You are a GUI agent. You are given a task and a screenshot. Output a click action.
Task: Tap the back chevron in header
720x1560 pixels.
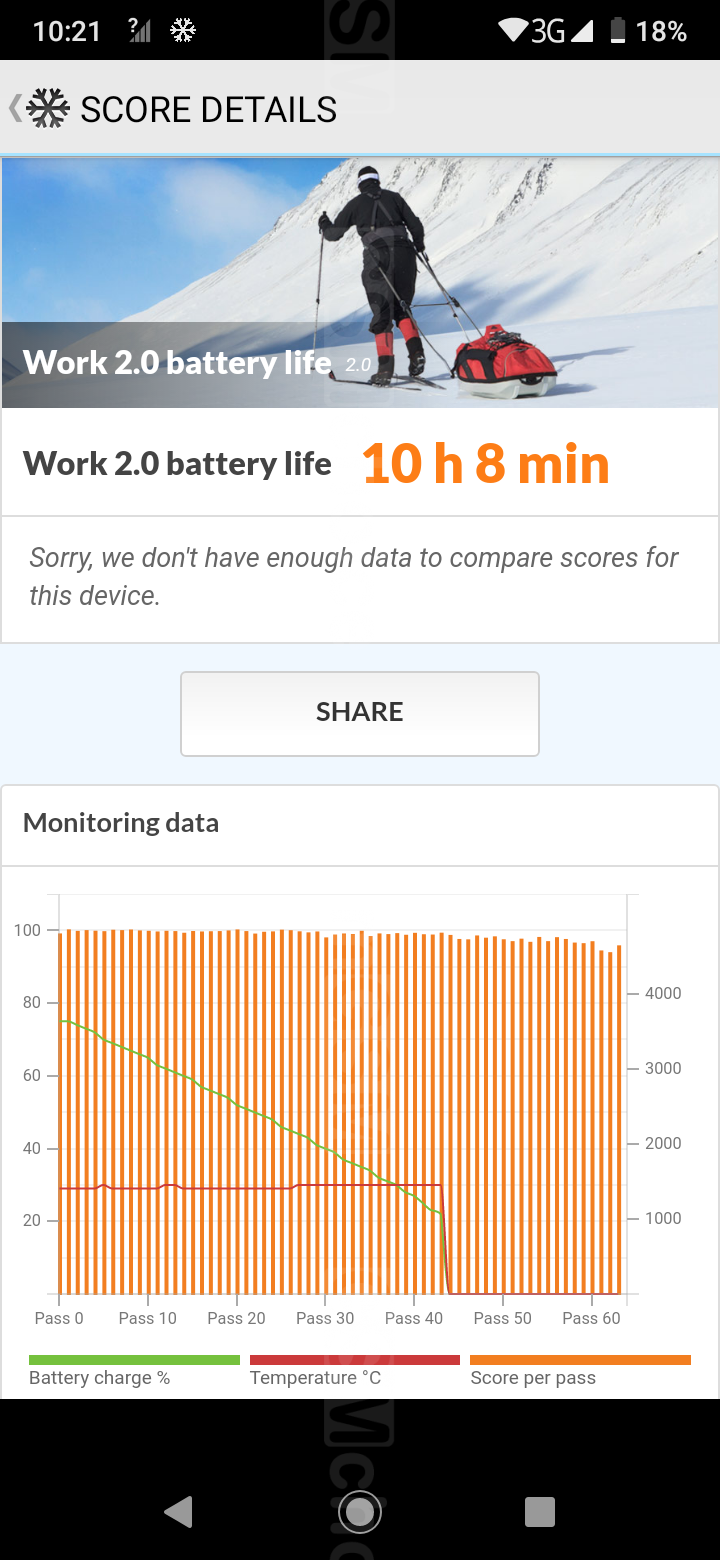[15, 109]
